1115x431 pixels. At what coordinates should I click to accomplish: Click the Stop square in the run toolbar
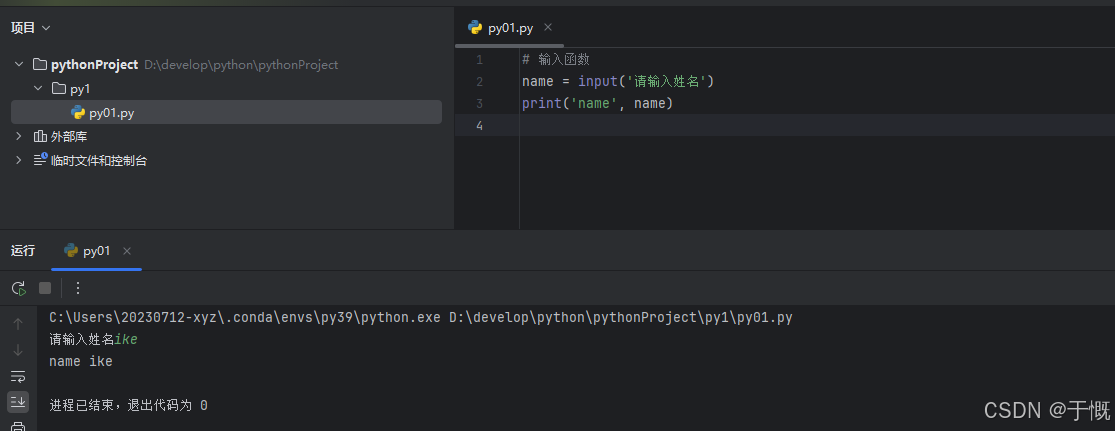45,288
